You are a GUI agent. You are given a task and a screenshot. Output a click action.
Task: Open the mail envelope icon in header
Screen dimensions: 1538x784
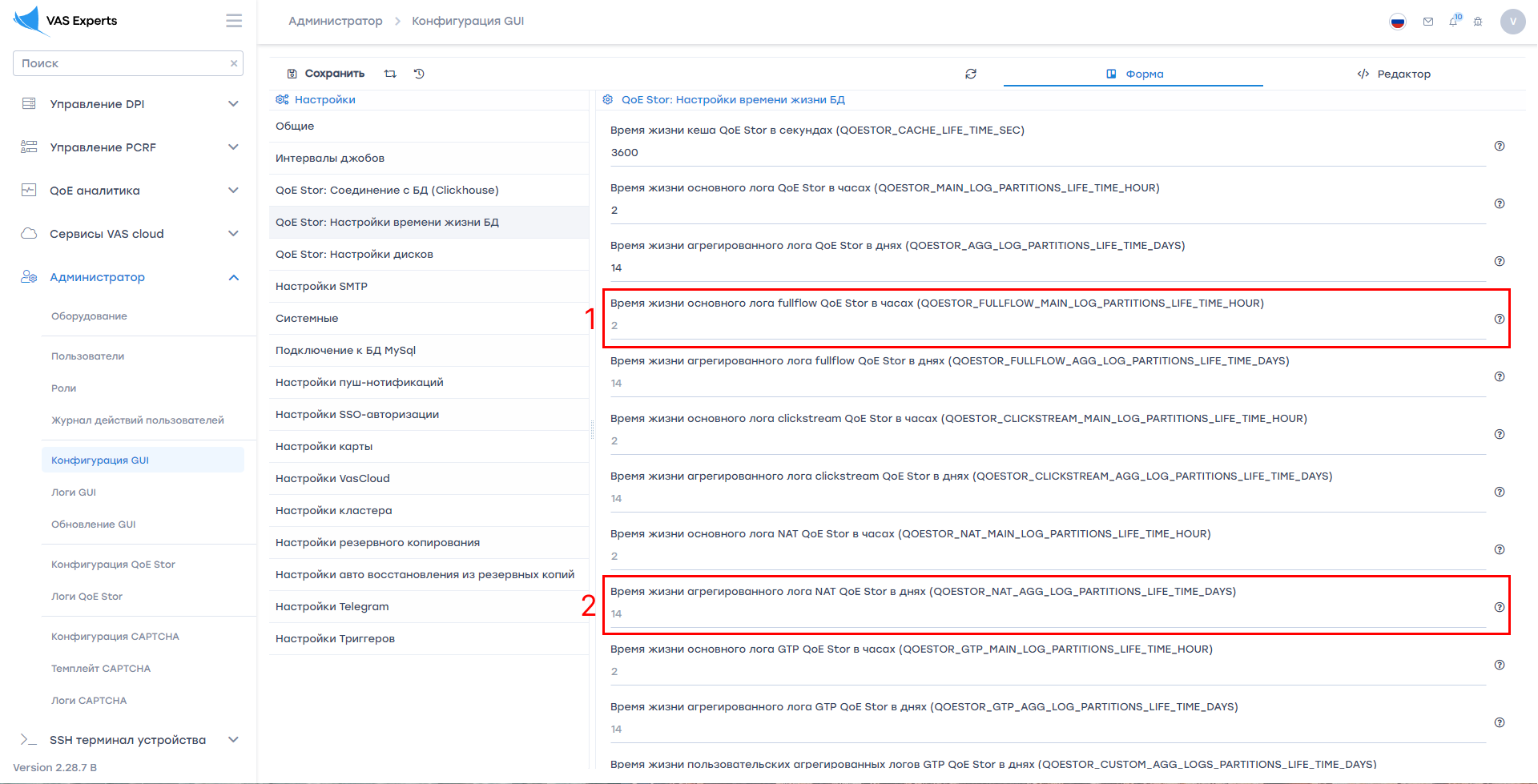pos(1428,22)
